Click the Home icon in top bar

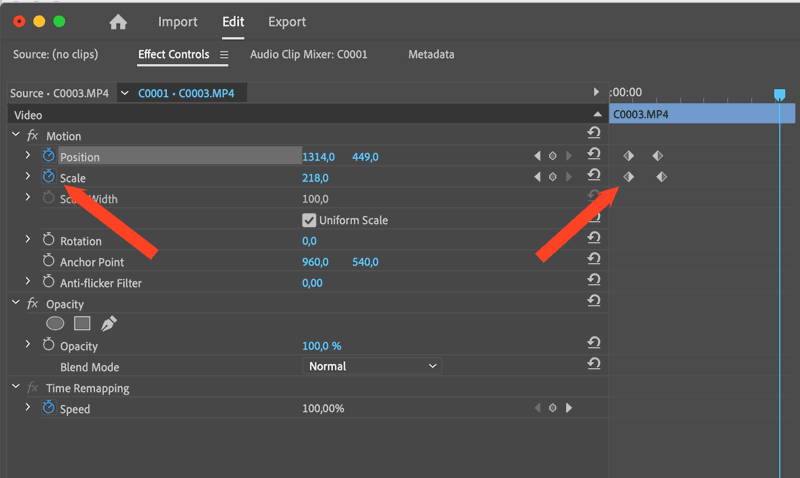tap(118, 22)
